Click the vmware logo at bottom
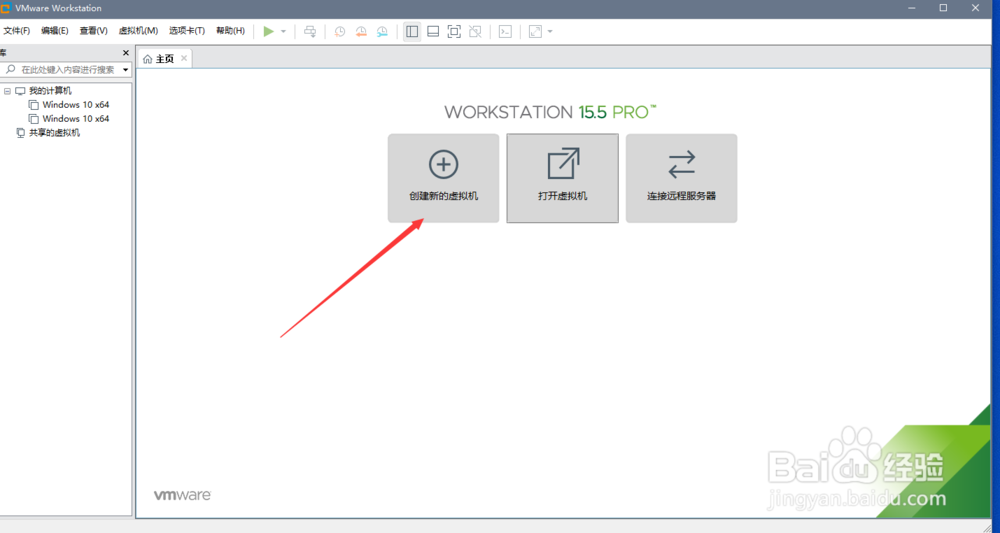 point(182,495)
